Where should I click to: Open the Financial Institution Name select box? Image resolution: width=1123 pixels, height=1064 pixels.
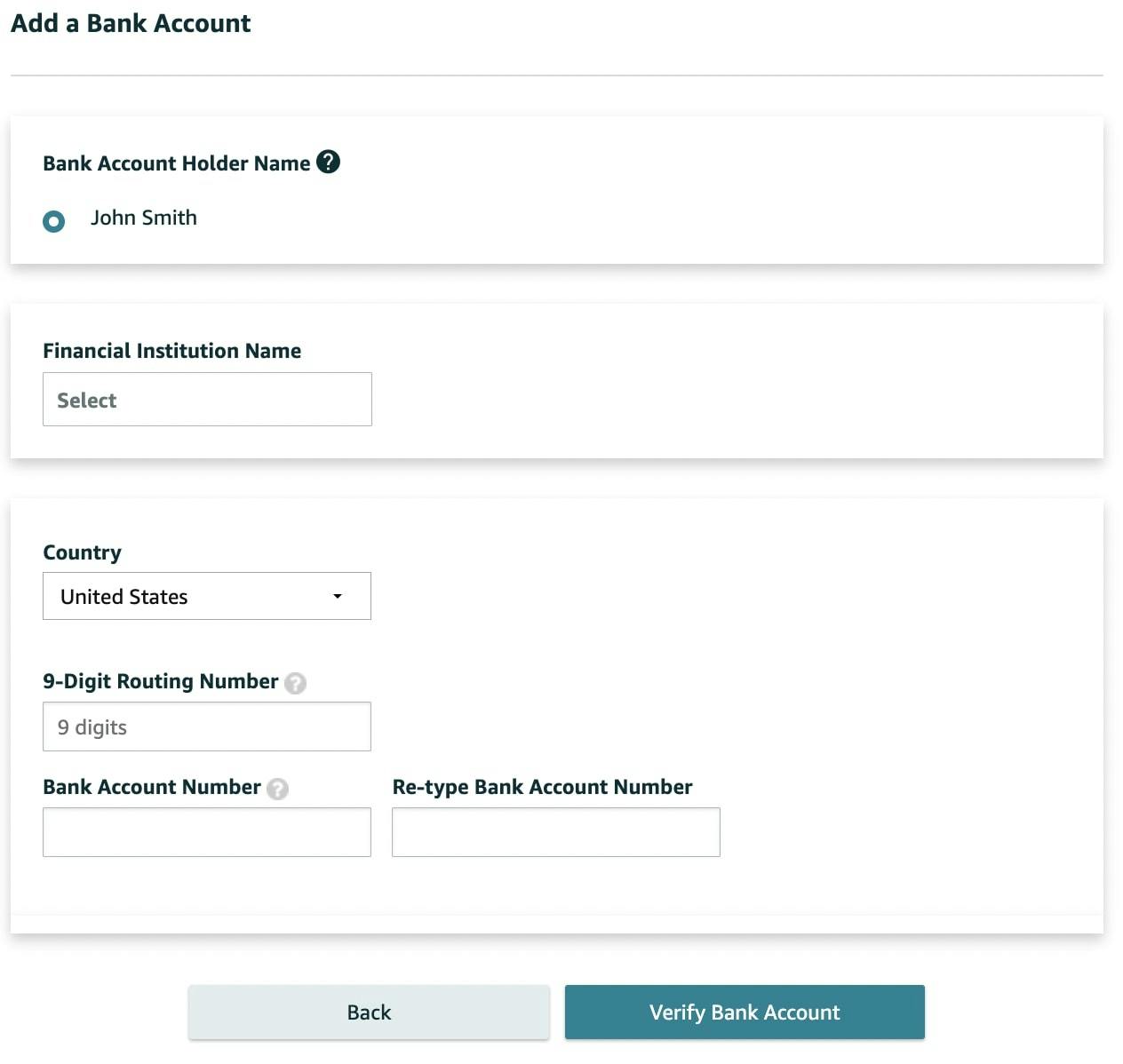tap(207, 400)
